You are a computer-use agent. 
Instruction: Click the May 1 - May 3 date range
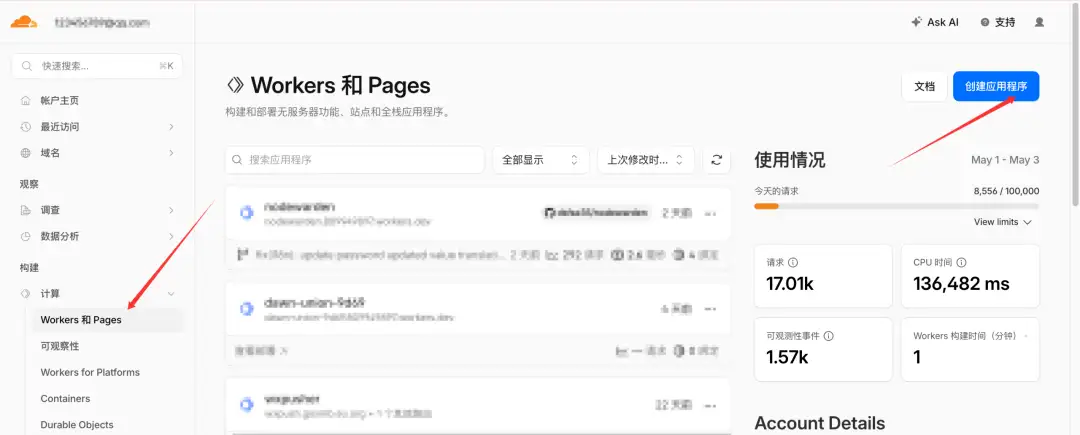coord(1005,160)
